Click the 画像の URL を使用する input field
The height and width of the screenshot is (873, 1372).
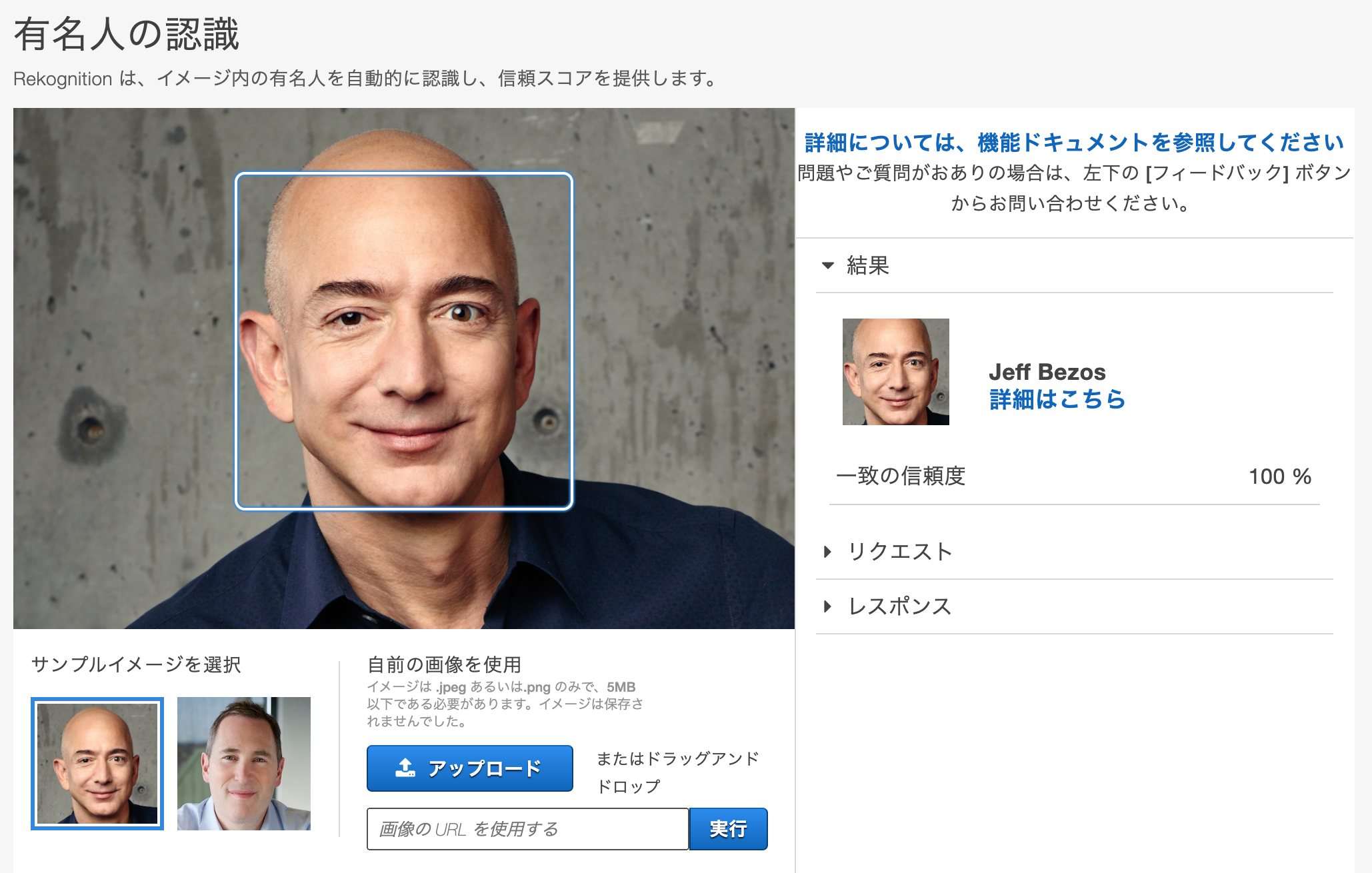[527, 828]
